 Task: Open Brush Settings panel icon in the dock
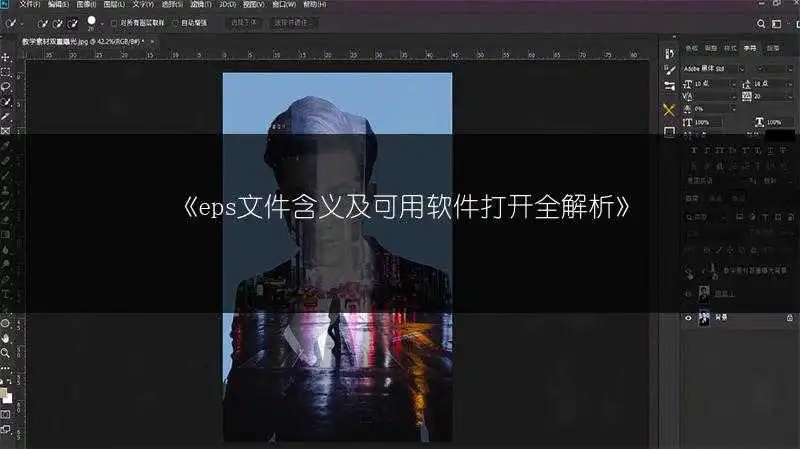(x=669, y=70)
